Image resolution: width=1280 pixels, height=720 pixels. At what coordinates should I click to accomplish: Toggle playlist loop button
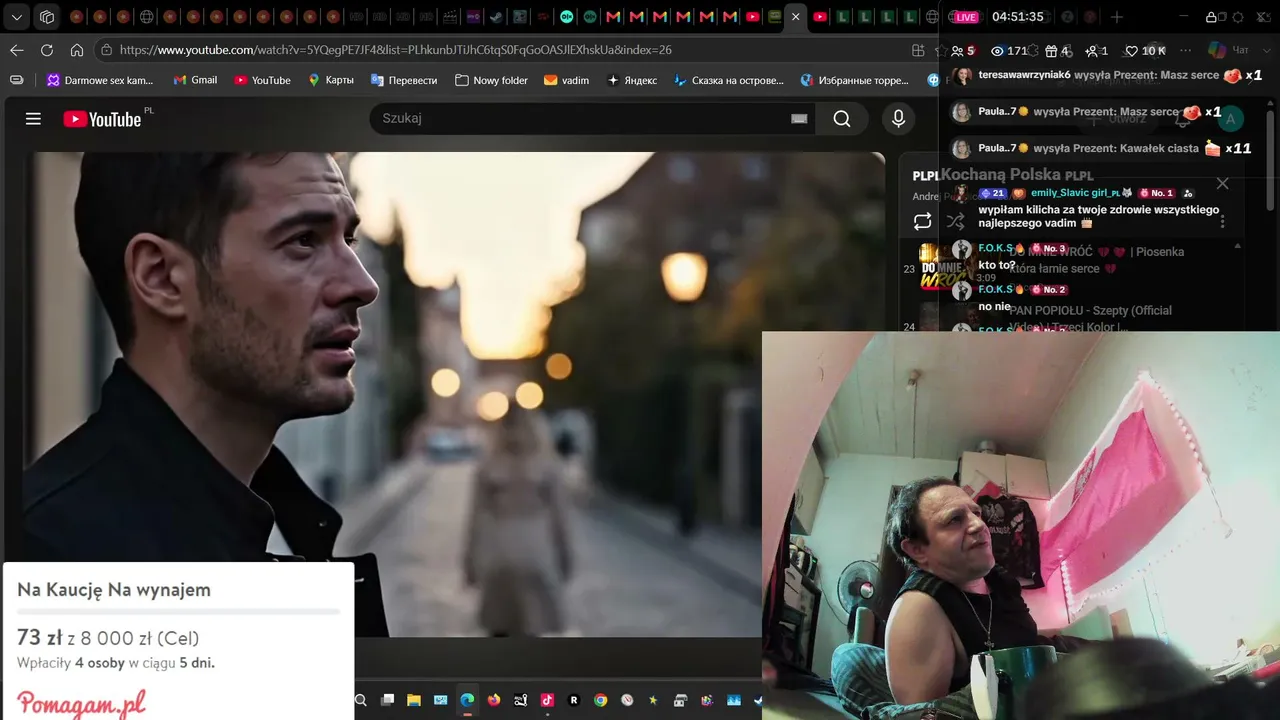coord(922,222)
